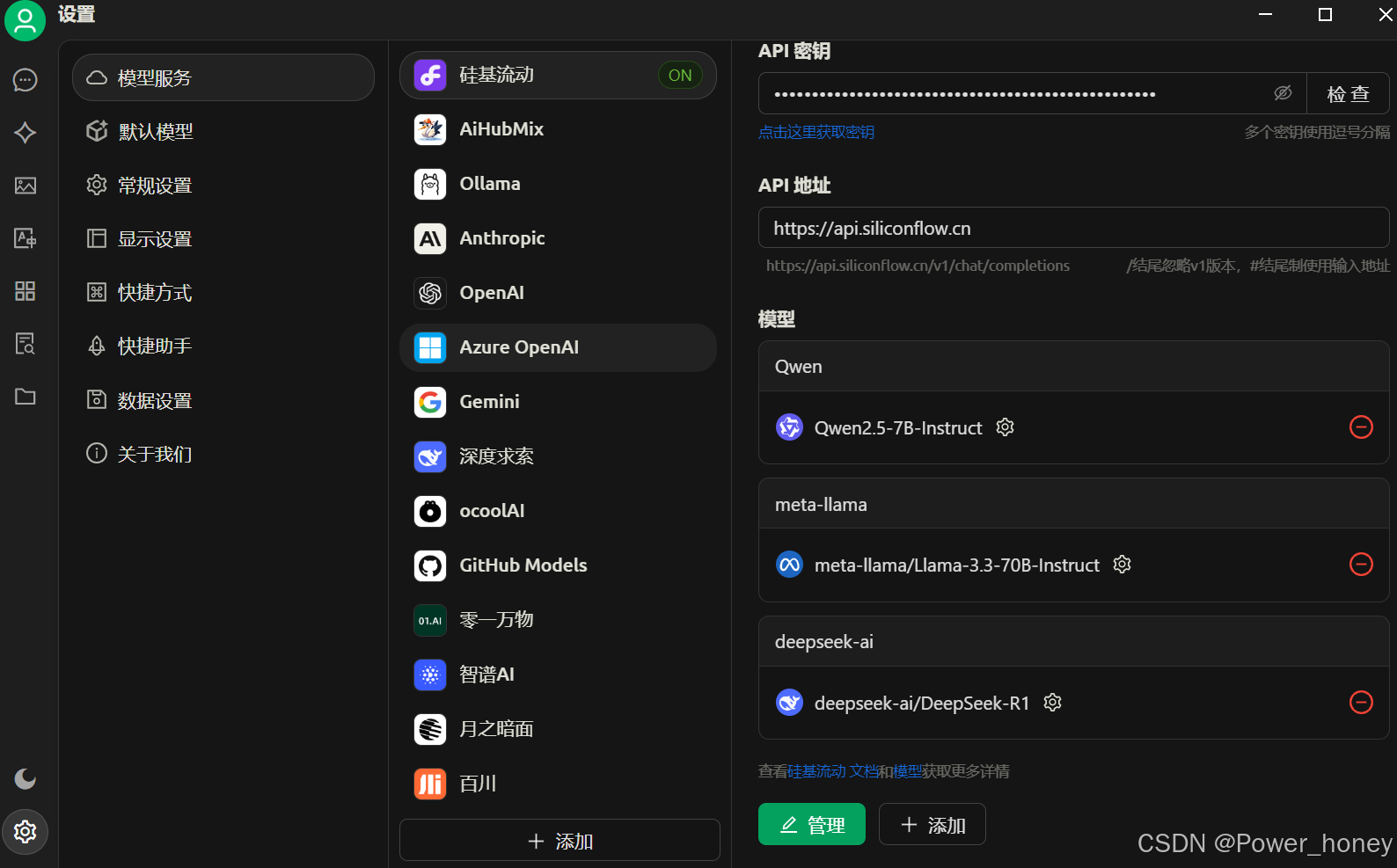Remove the Llama-3.3-70B-Instruct model
This screenshot has height=868, width=1397.
pyautogui.click(x=1361, y=565)
